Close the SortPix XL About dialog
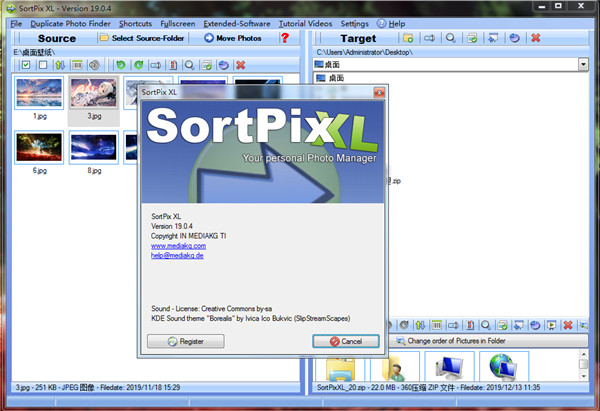Viewport: 600px width, 411px height. (379, 92)
